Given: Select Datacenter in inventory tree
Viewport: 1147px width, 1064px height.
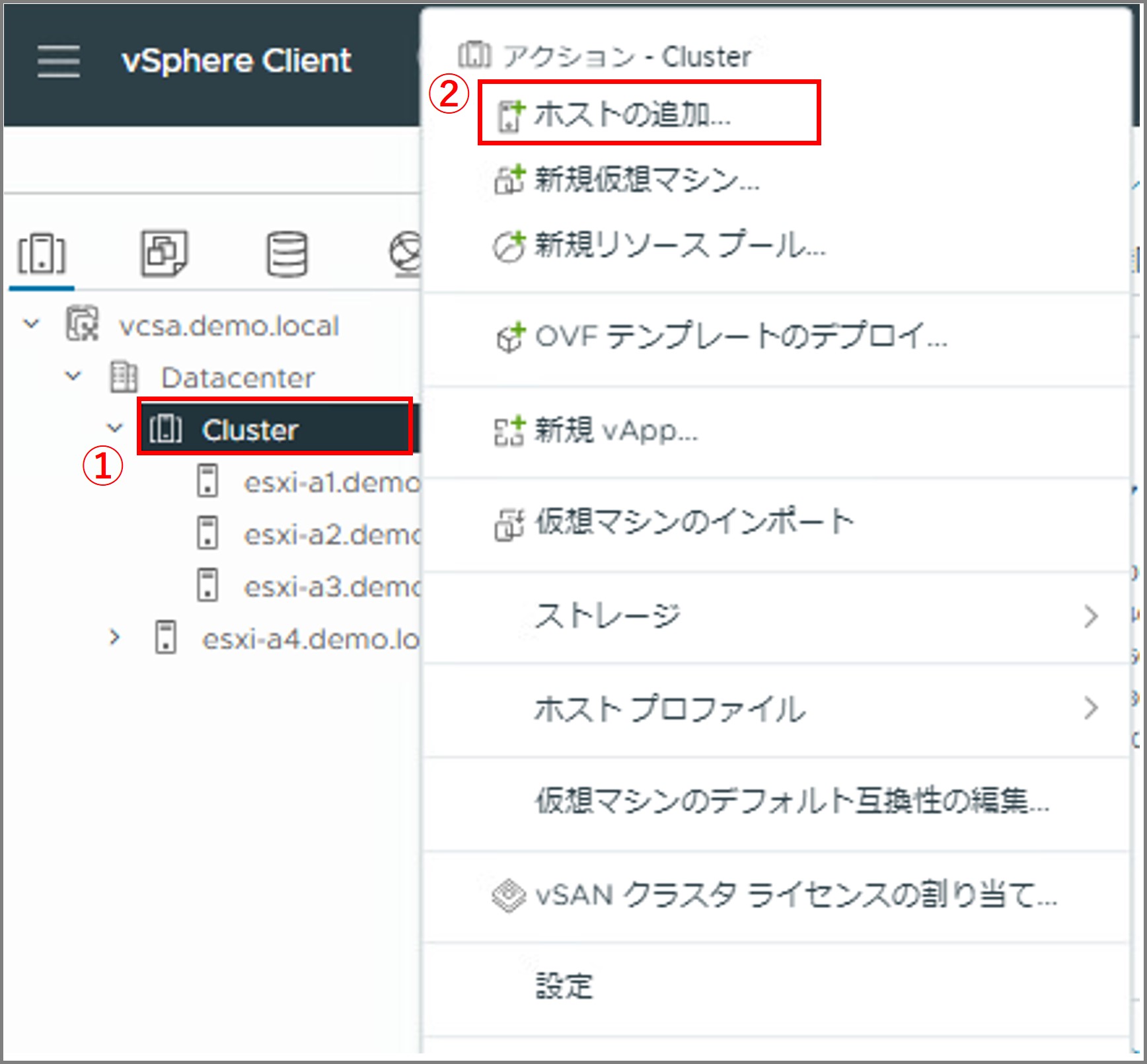Looking at the screenshot, I should (238, 378).
